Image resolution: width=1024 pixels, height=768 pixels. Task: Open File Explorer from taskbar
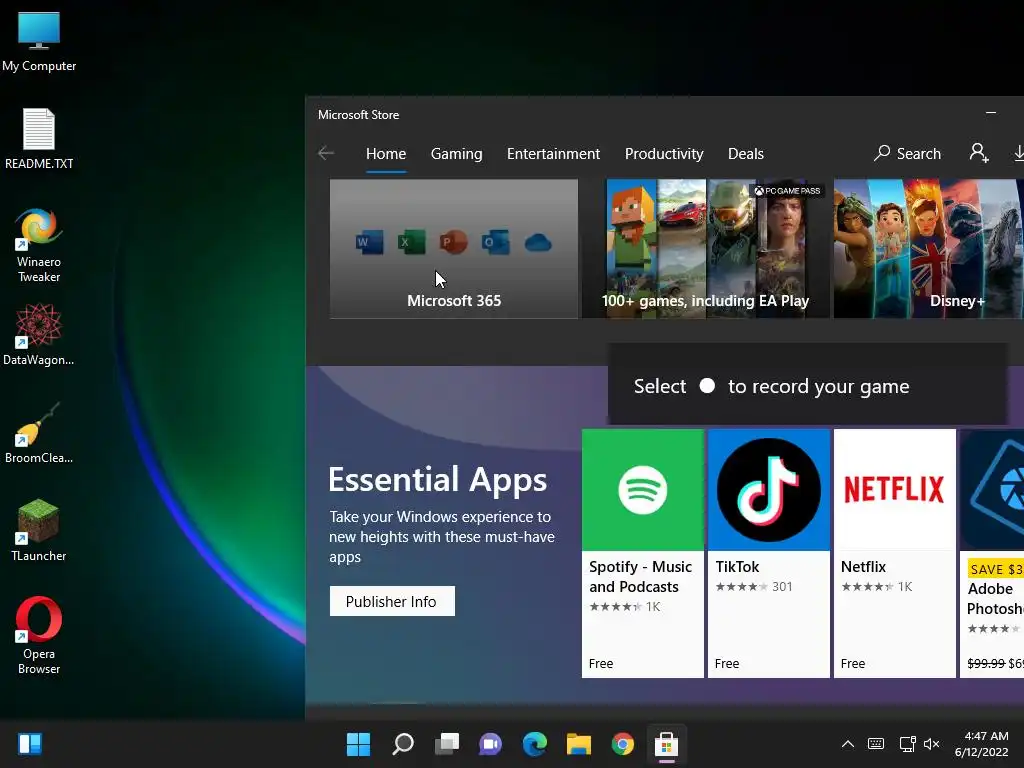[x=579, y=744]
